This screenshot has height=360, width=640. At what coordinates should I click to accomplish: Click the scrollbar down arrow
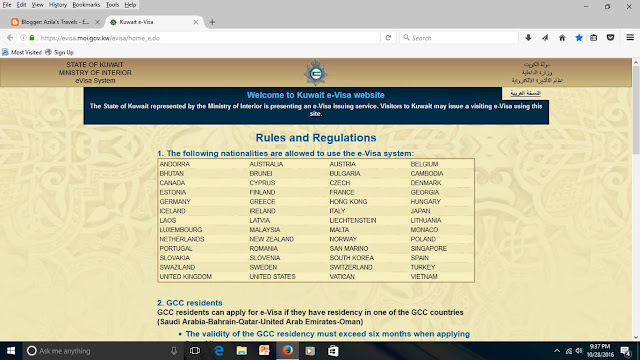pos(636,338)
